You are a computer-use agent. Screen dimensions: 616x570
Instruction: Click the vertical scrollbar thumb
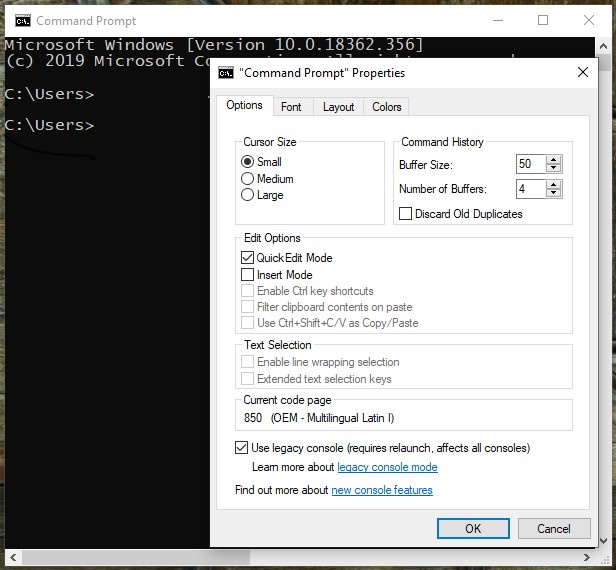click(x=604, y=63)
